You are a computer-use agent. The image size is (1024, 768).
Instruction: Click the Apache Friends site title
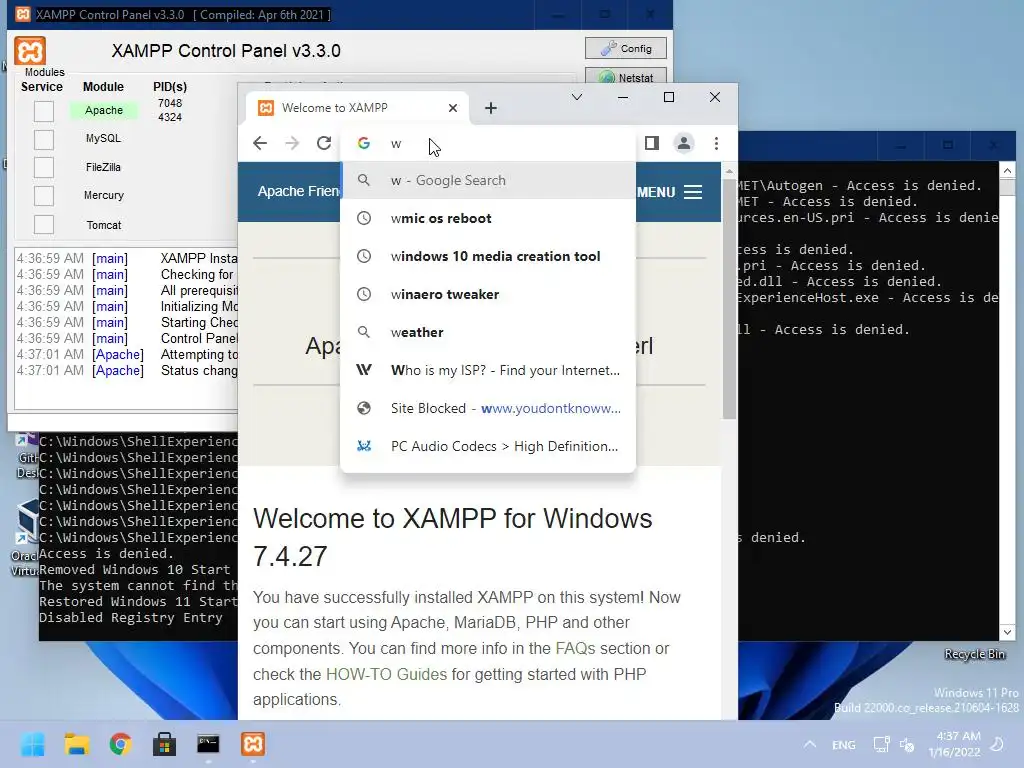click(x=298, y=191)
